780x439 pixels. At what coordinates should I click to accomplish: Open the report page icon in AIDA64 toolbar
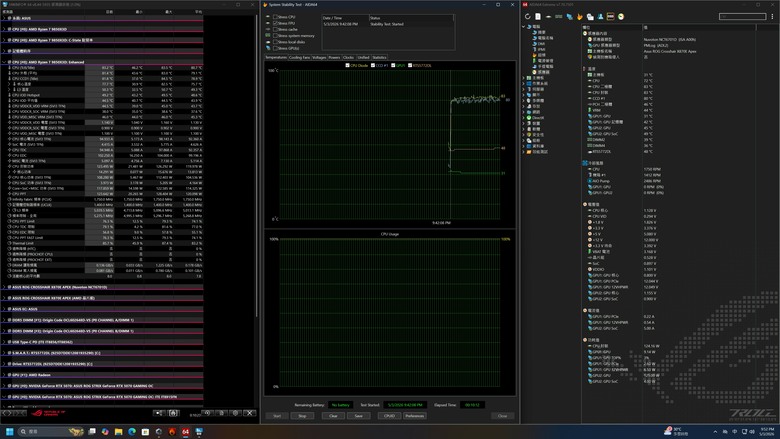pyautogui.click(x=538, y=16)
